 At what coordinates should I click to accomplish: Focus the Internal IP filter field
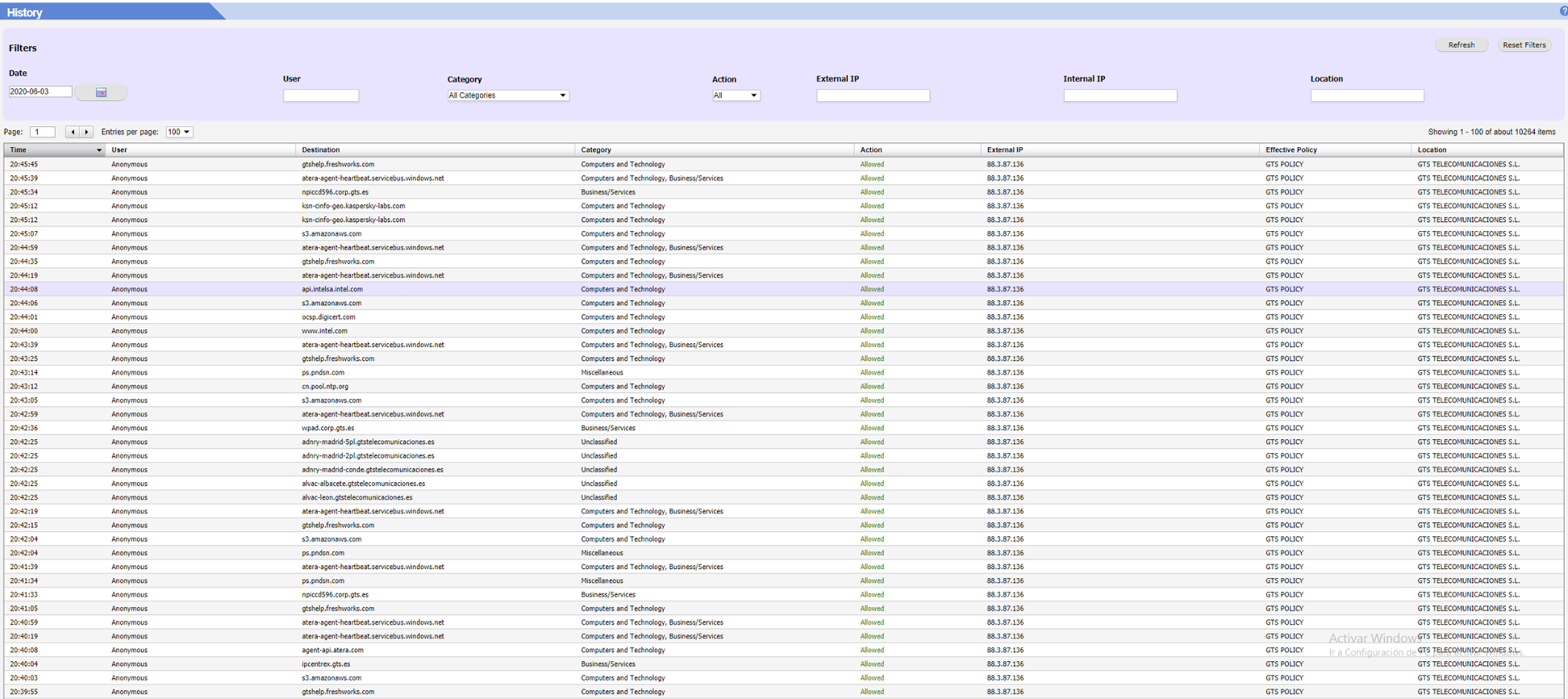pos(1120,95)
